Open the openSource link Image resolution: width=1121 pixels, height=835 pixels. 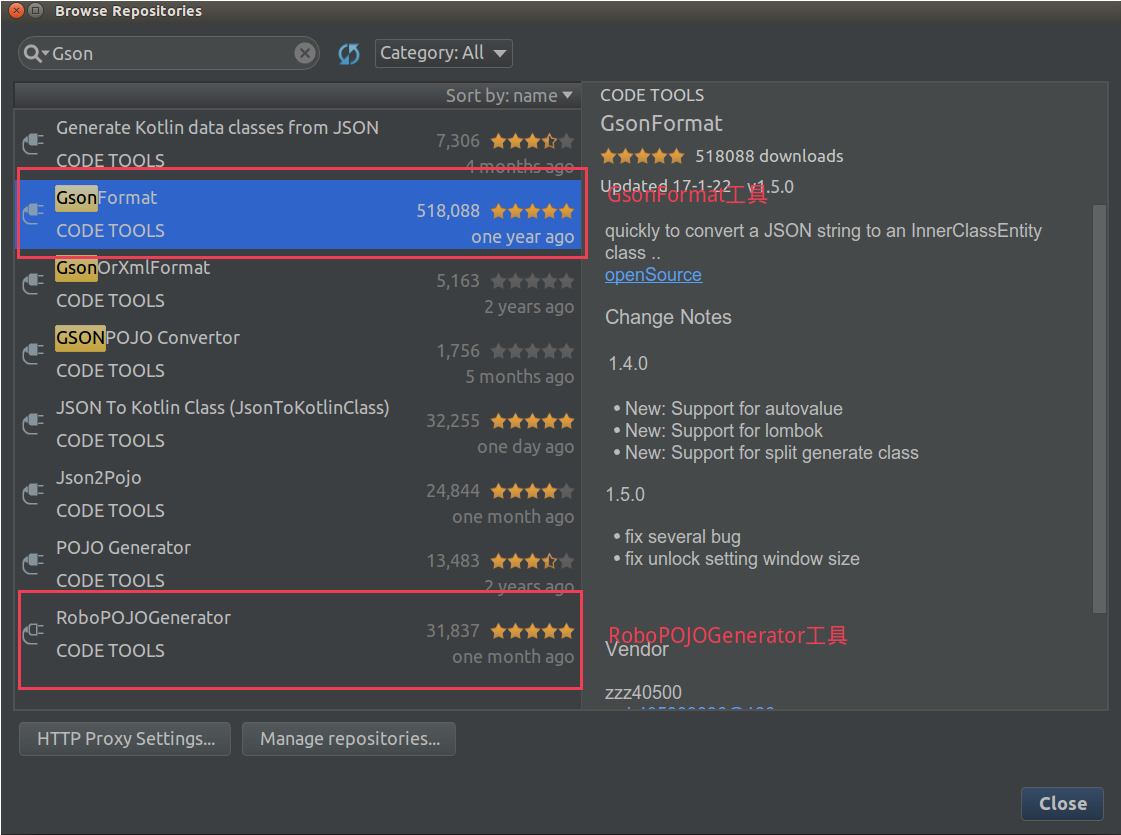(x=653, y=275)
